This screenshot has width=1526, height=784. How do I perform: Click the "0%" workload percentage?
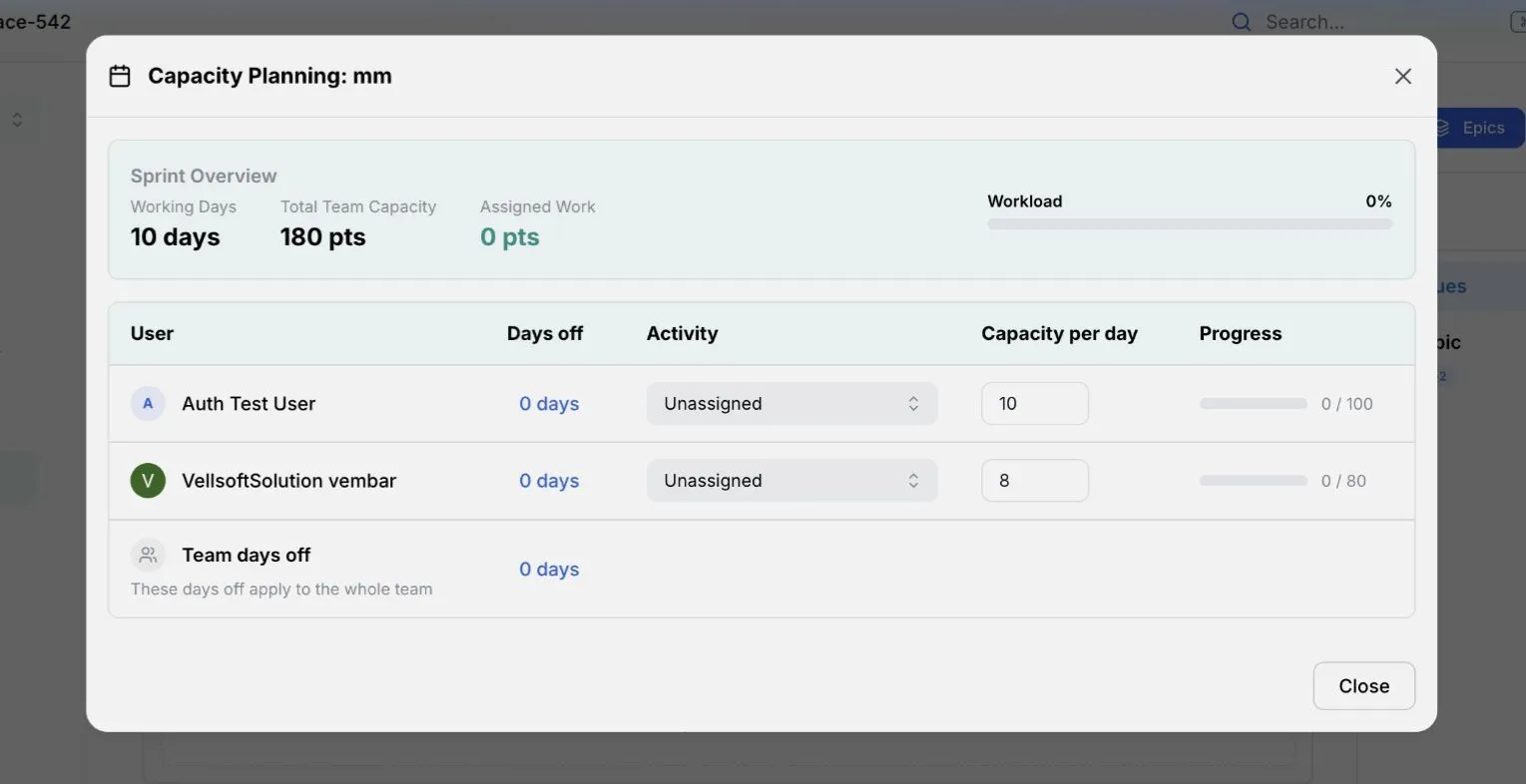tap(1378, 201)
